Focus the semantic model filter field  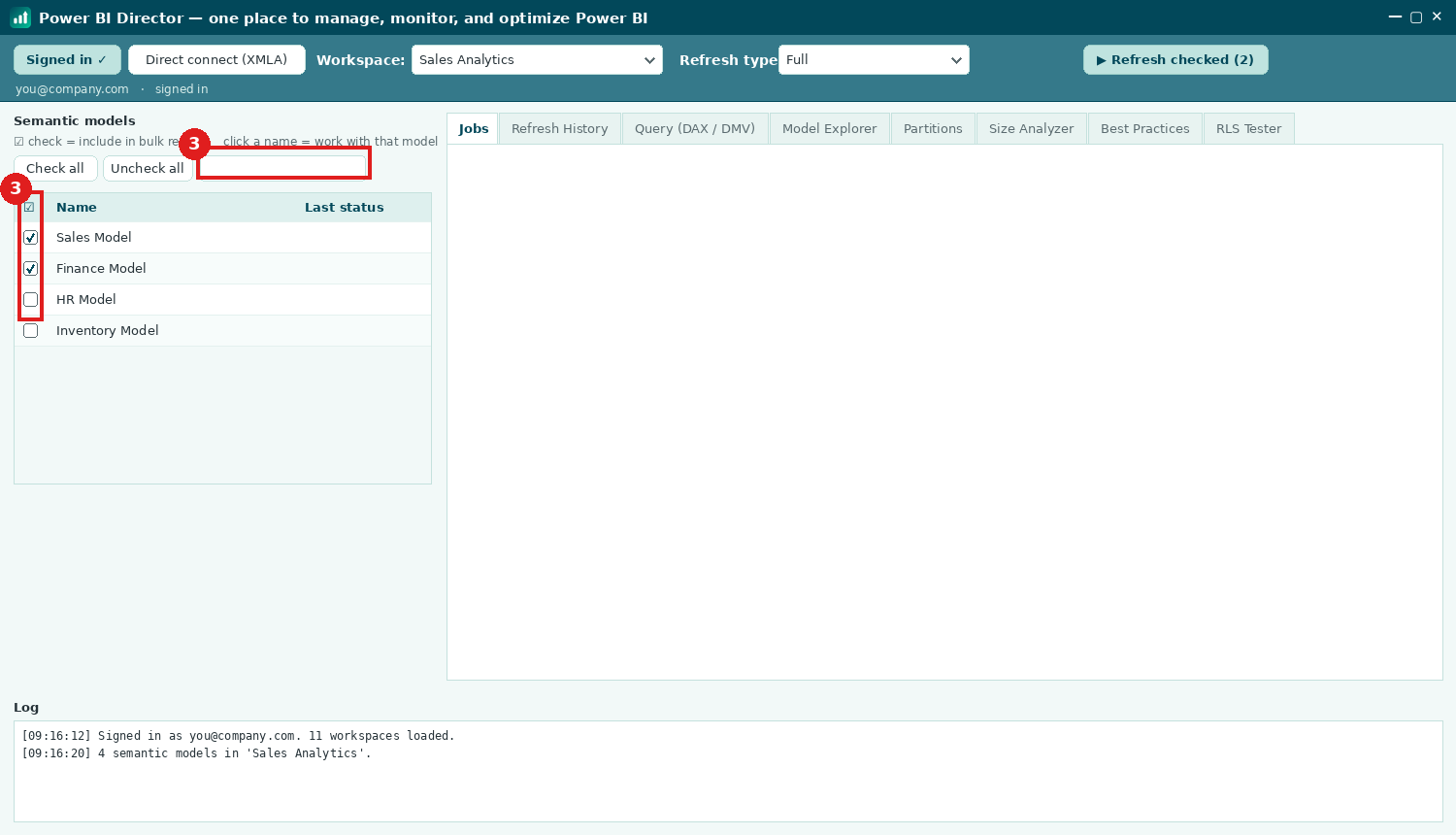click(x=283, y=166)
